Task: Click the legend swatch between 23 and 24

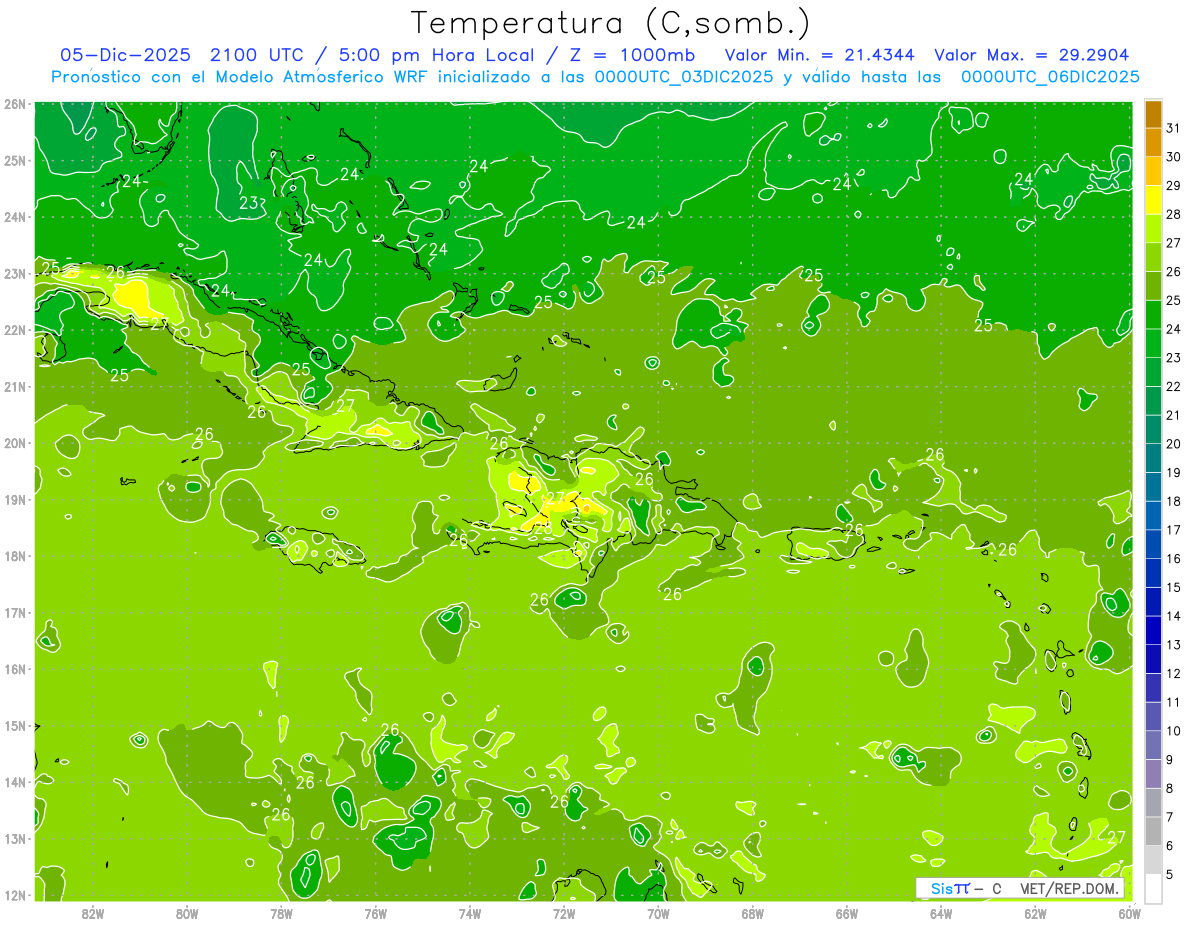Action: click(1153, 344)
